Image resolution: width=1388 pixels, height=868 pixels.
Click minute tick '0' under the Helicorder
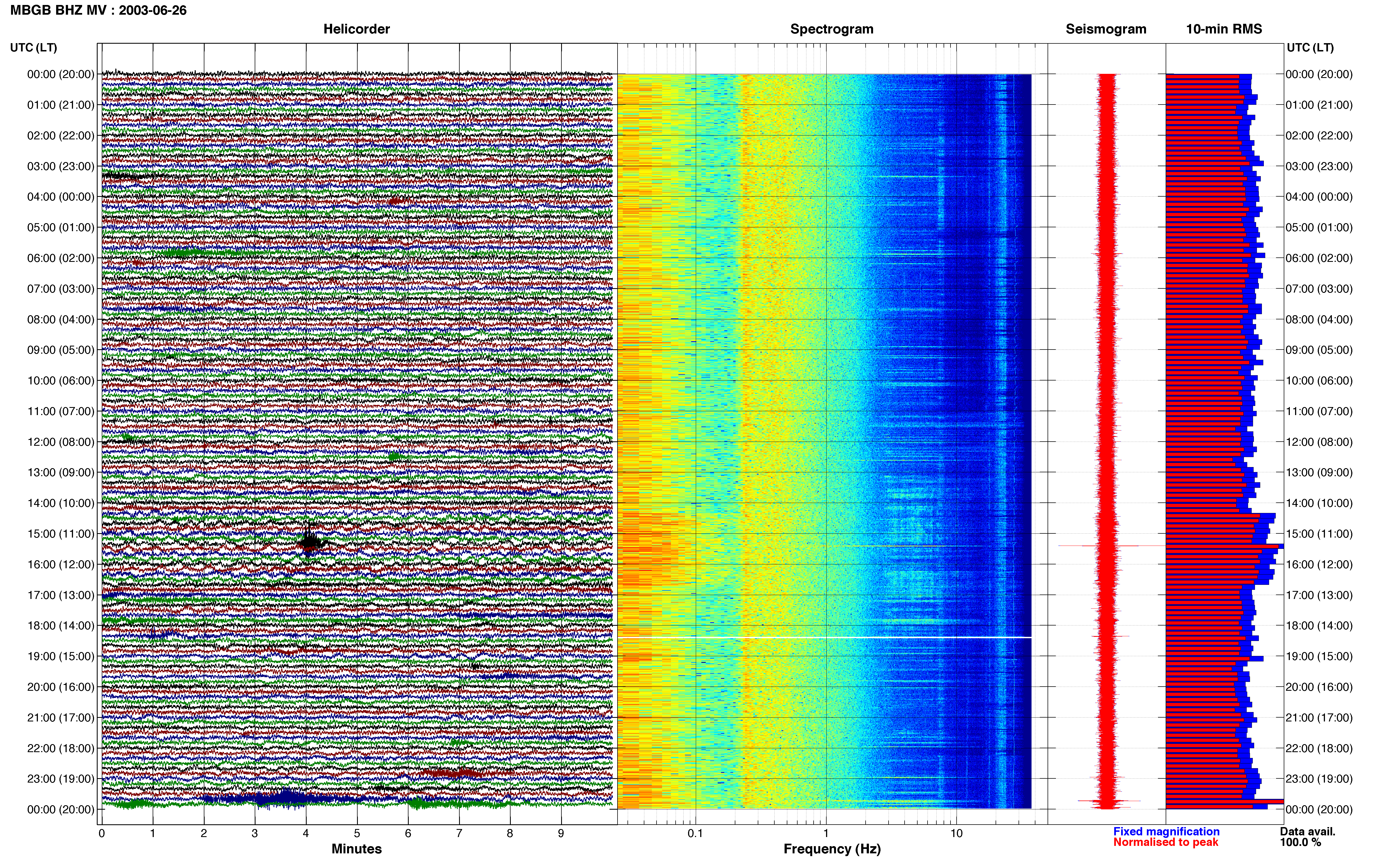101,833
